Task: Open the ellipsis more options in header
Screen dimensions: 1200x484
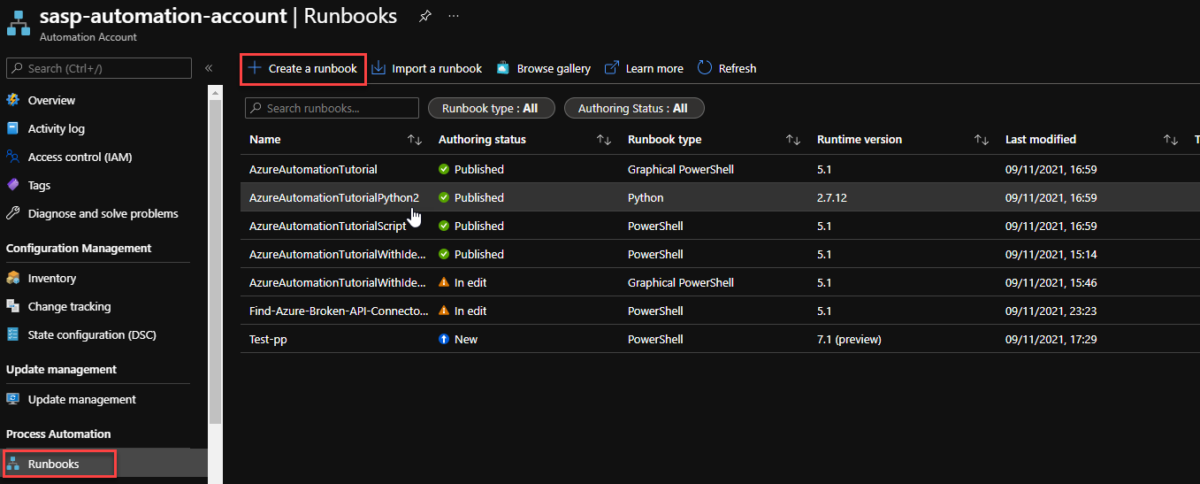Action: [x=454, y=16]
